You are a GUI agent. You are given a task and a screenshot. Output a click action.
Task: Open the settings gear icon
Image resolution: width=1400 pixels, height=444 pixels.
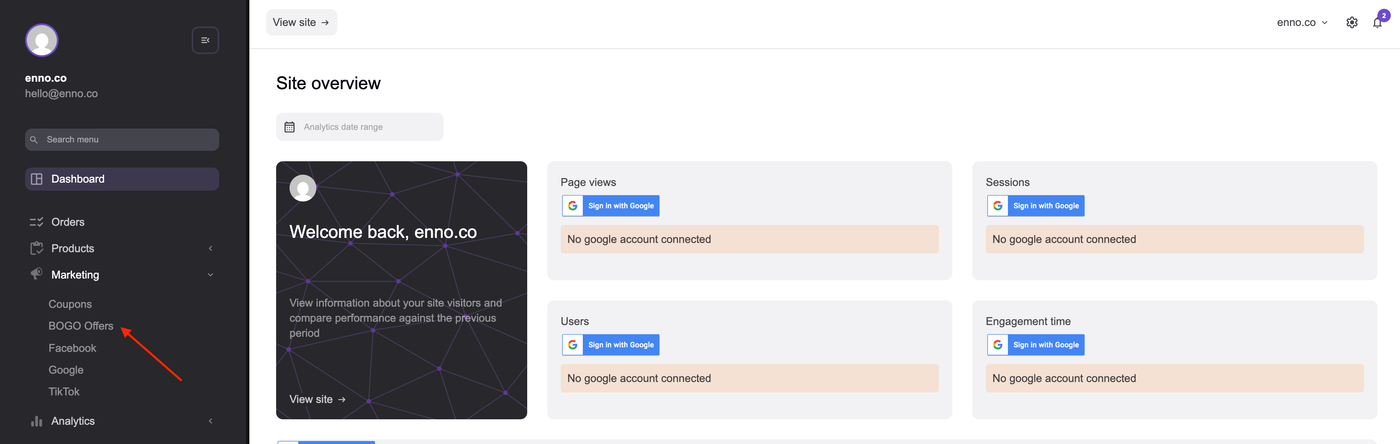click(1352, 22)
